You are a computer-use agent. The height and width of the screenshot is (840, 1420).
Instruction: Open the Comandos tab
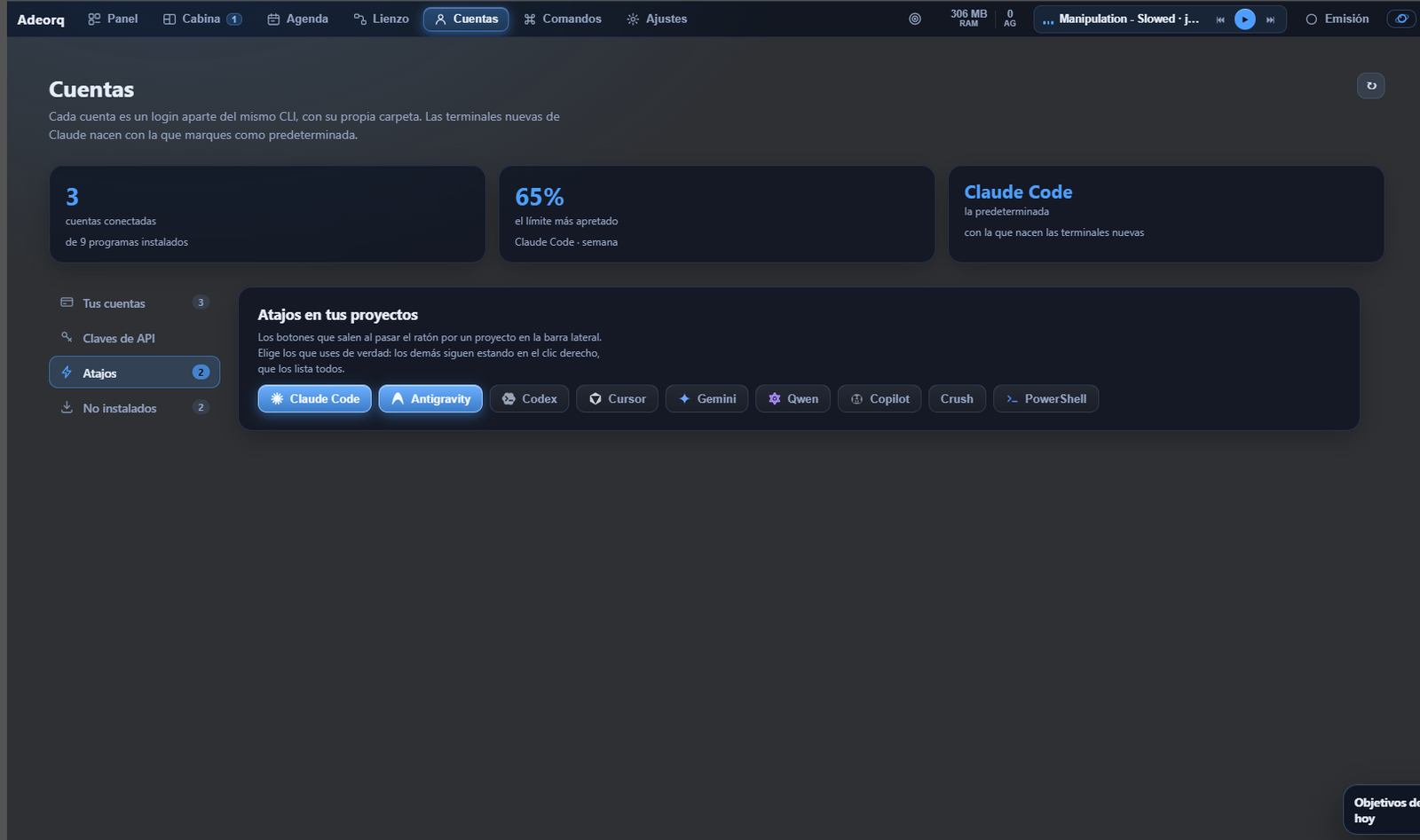point(563,19)
